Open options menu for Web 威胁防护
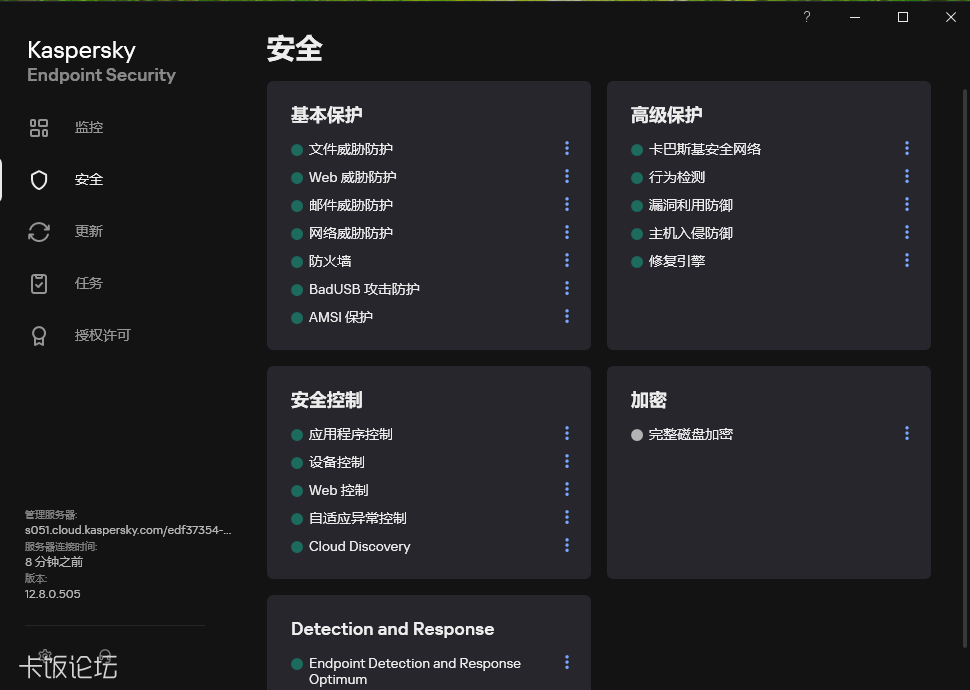Image resolution: width=970 pixels, height=690 pixels. pos(567,176)
